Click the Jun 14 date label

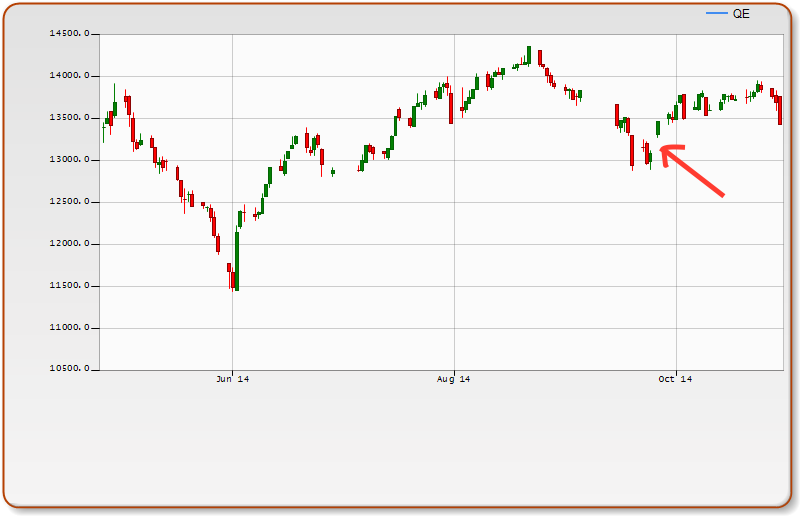(232, 379)
